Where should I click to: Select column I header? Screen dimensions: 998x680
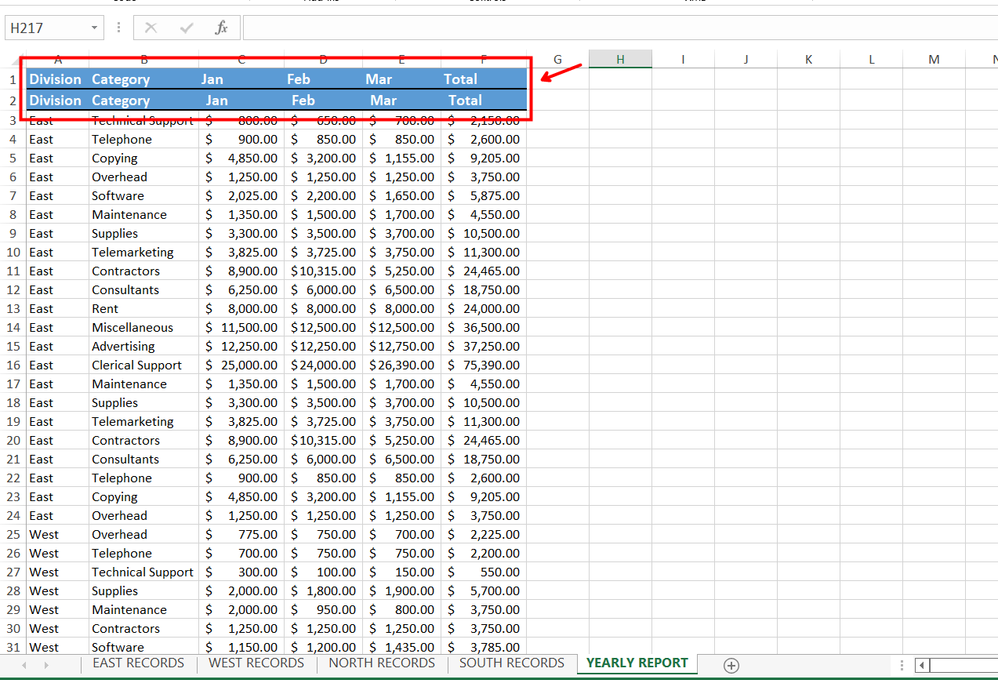683,59
